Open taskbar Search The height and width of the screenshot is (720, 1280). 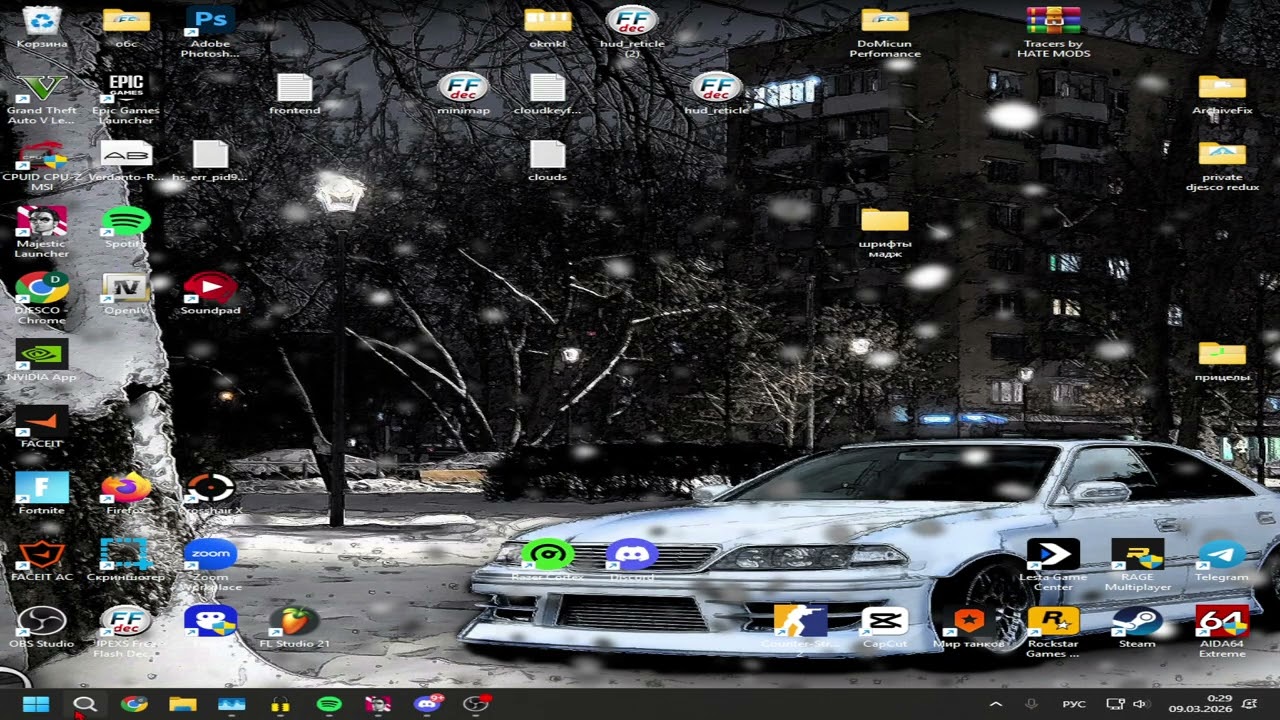coord(85,704)
